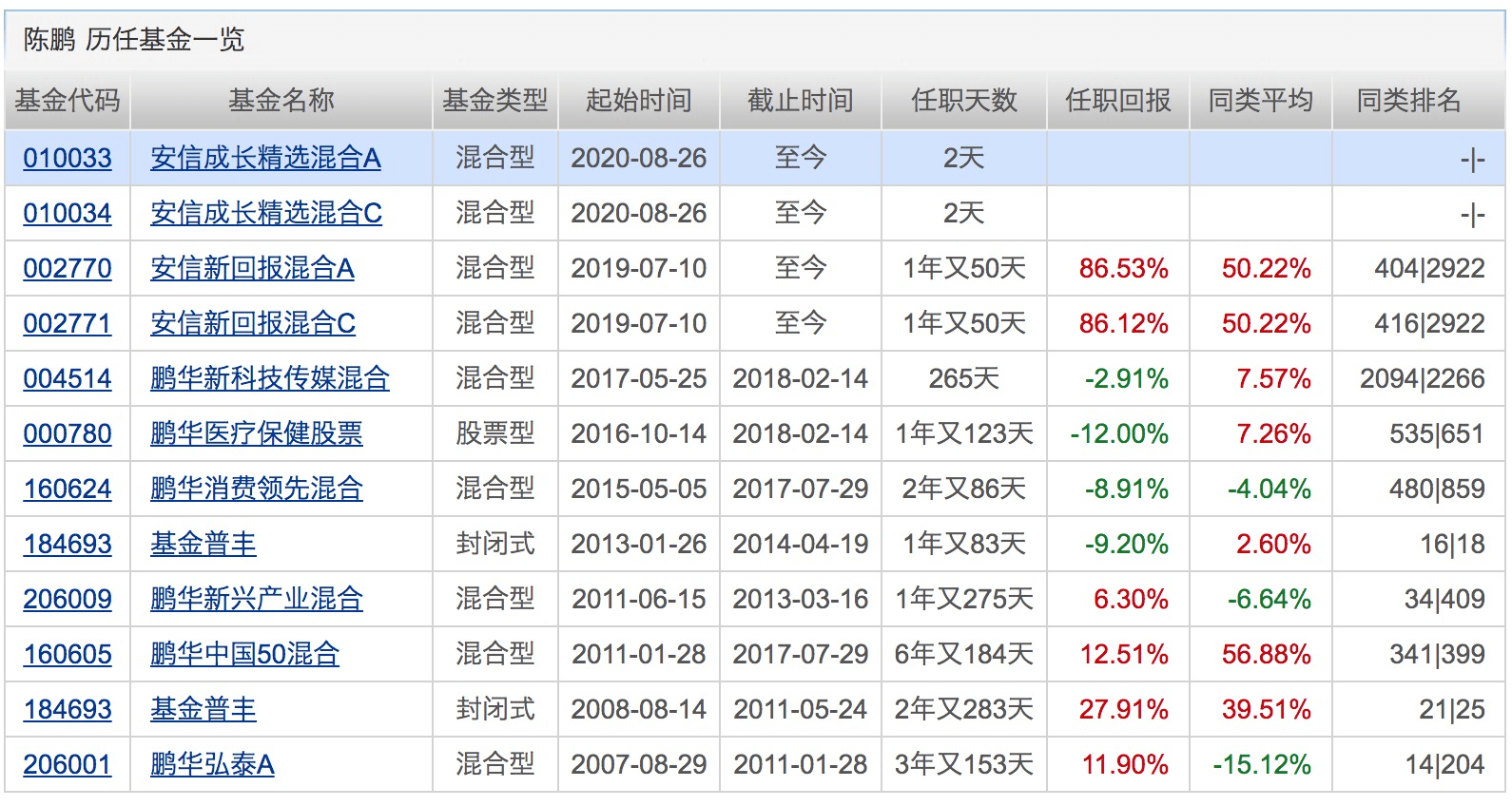Select ranking 480|859
Image resolution: width=1512 pixels, height=806 pixels.
point(1437,489)
